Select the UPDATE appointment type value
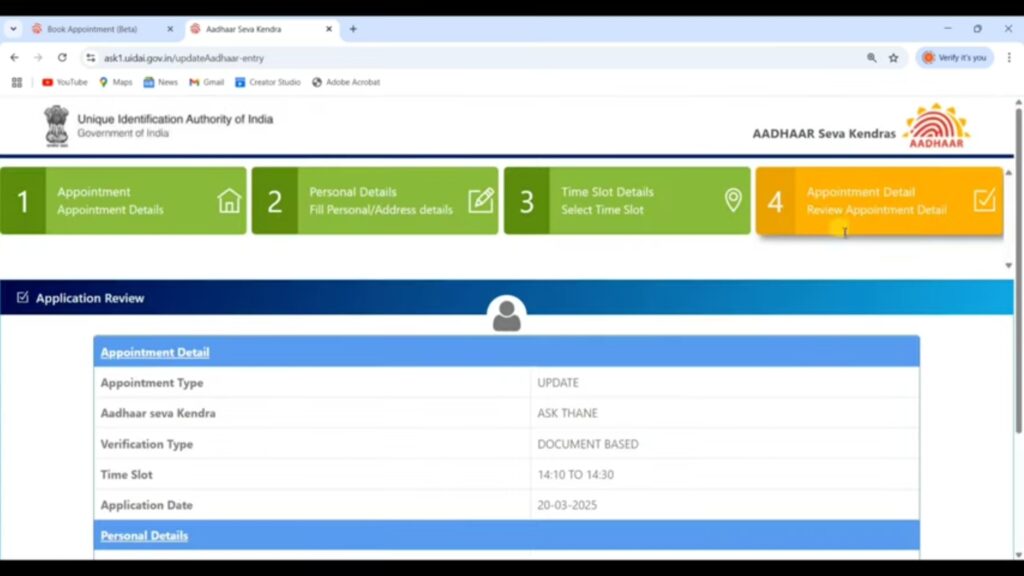 pyautogui.click(x=558, y=383)
